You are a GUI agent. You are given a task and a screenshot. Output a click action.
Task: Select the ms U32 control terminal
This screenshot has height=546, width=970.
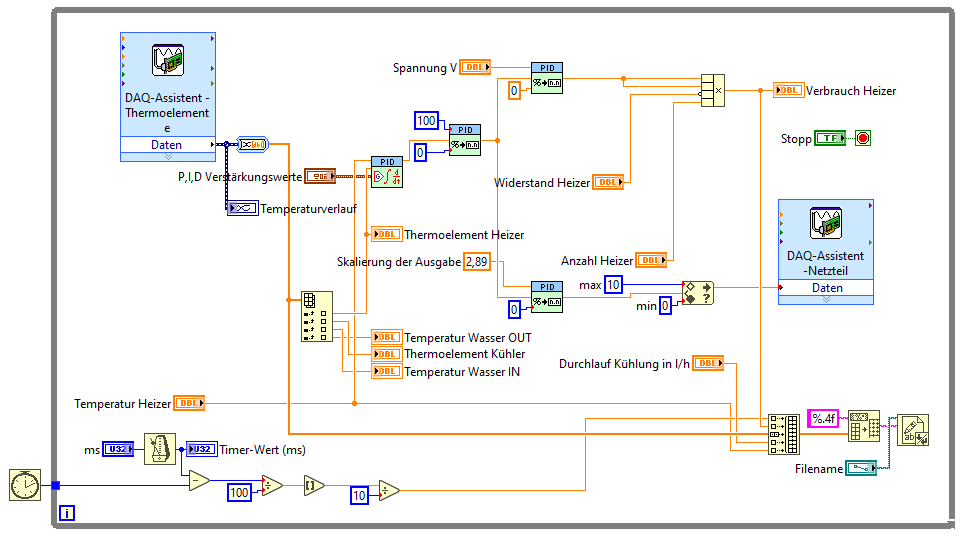(118, 450)
